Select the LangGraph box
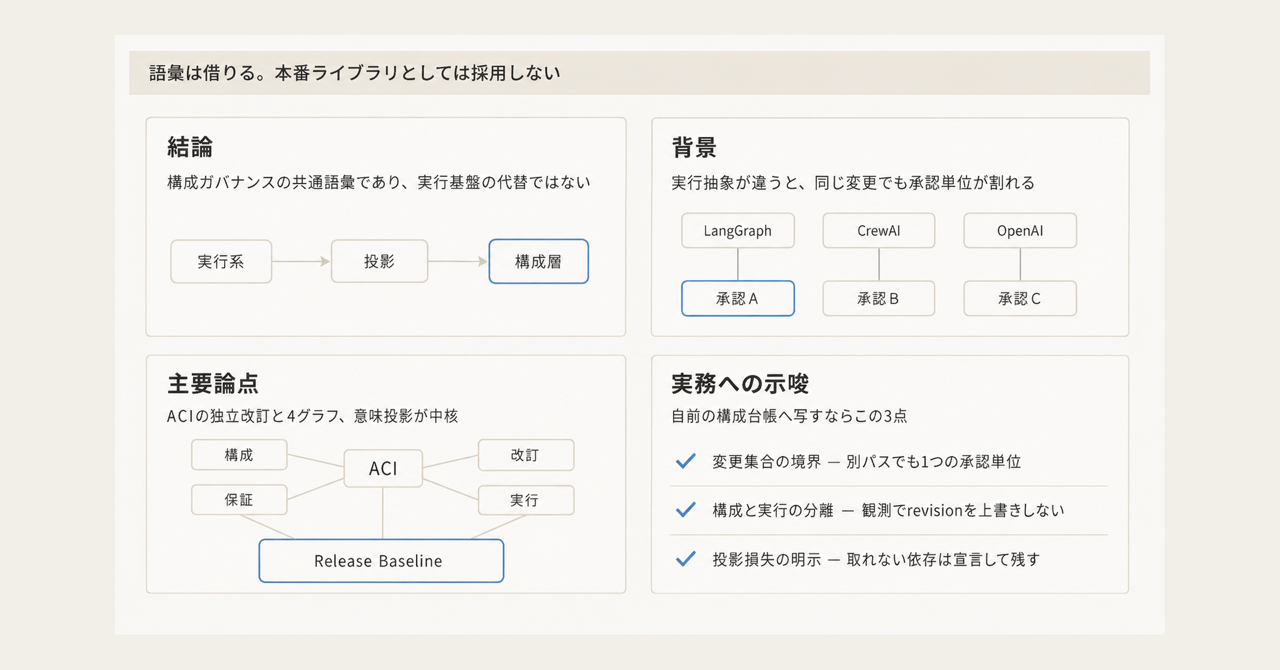This screenshot has height=670, width=1280. pos(738,230)
